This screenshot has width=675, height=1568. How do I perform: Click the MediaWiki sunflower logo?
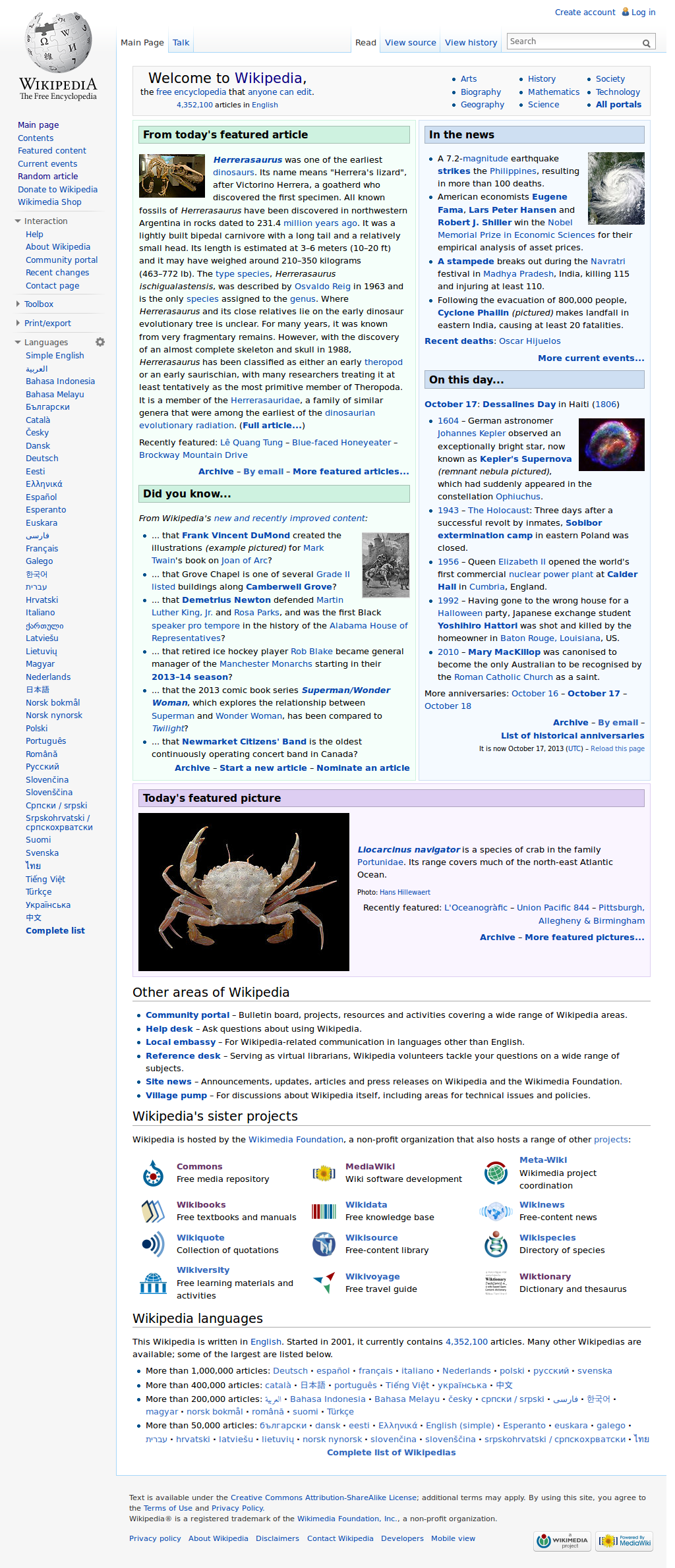[324, 1173]
